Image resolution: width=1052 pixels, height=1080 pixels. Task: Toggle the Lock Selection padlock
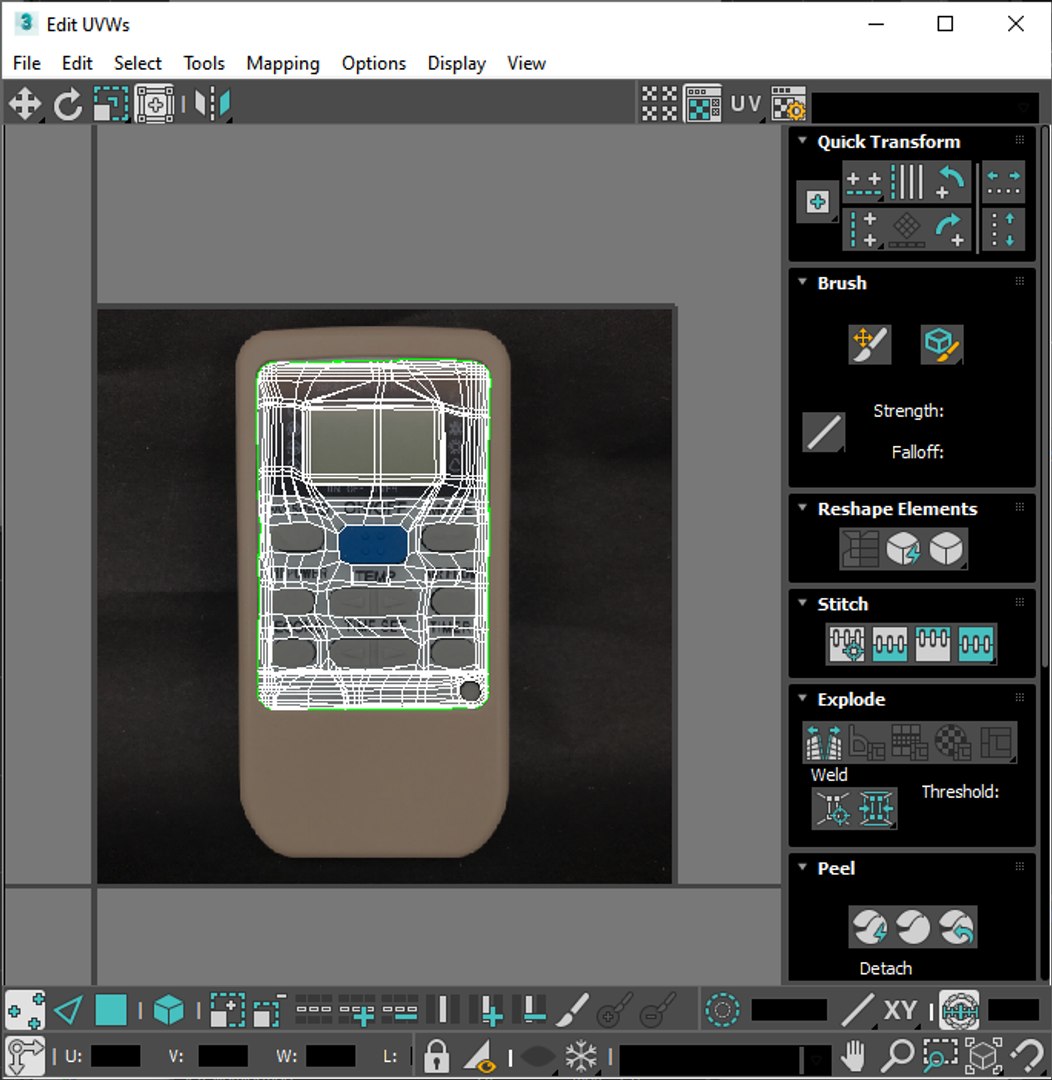(x=436, y=1055)
